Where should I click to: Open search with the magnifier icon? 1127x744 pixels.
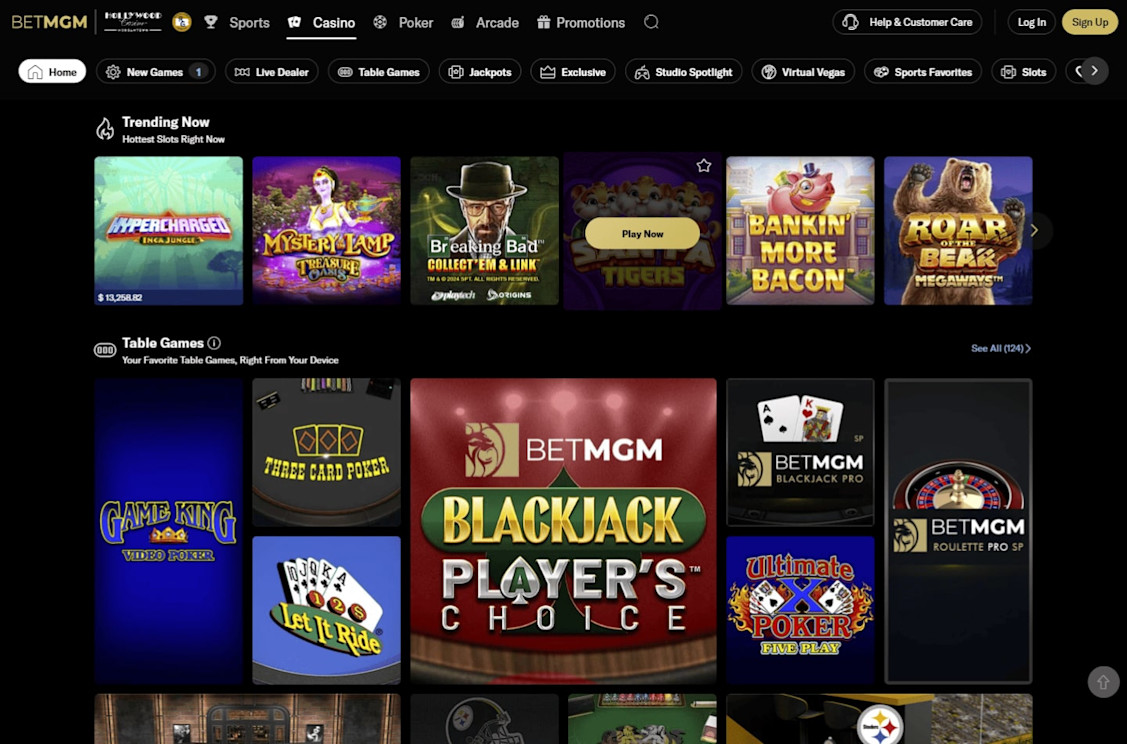[x=651, y=22]
